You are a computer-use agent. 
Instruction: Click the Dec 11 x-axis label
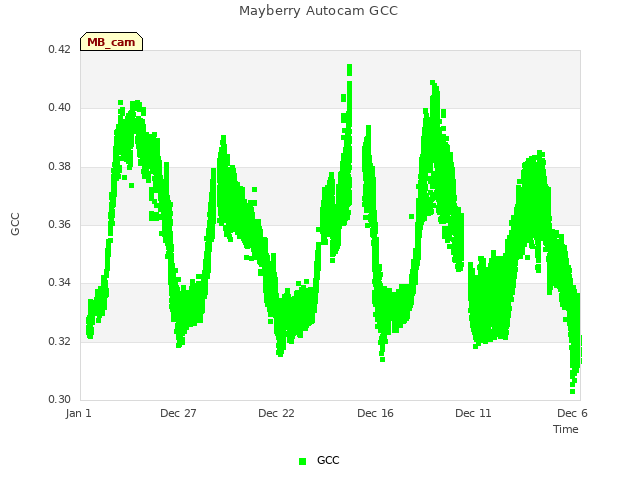click(473, 413)
